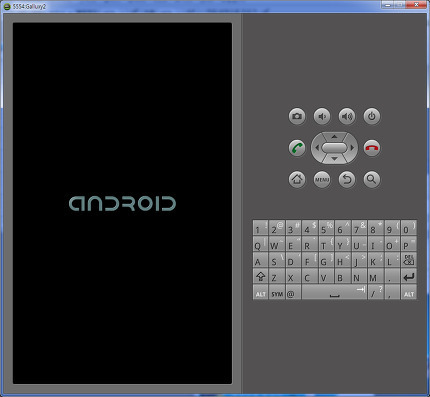
Task: Click the D-pad right arrow
Action: (352, 148)
